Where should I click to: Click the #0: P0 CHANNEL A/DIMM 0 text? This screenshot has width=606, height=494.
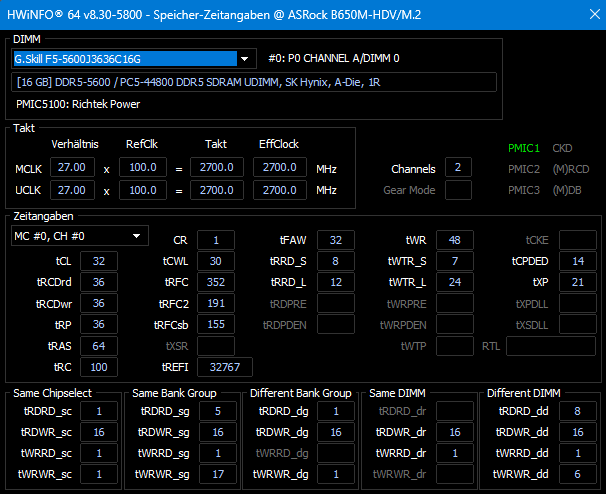[x=334, y=58]
